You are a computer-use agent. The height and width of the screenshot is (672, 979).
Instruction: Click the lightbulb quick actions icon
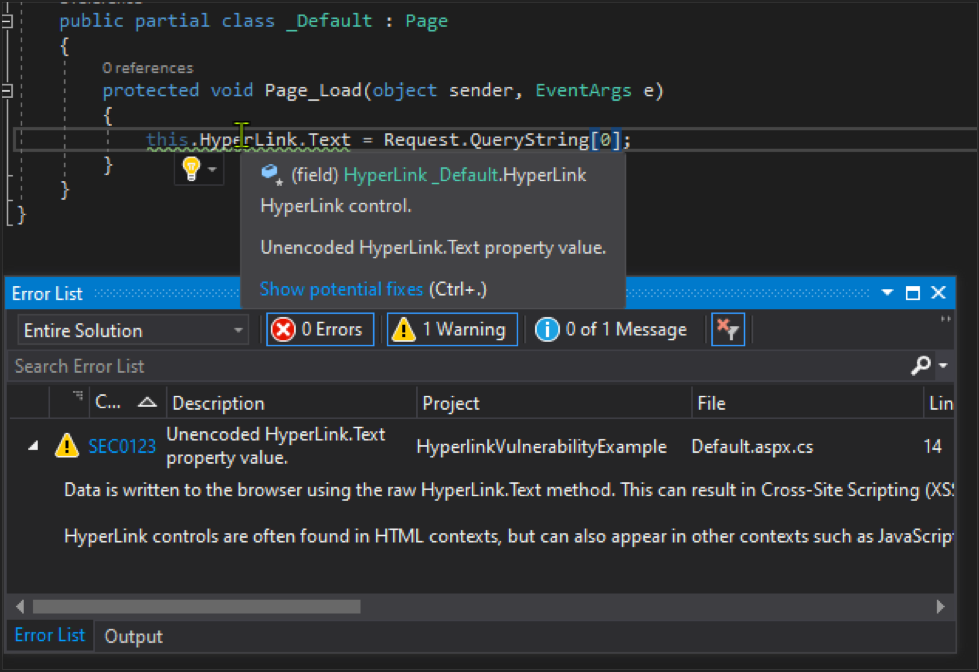point(191,168)
